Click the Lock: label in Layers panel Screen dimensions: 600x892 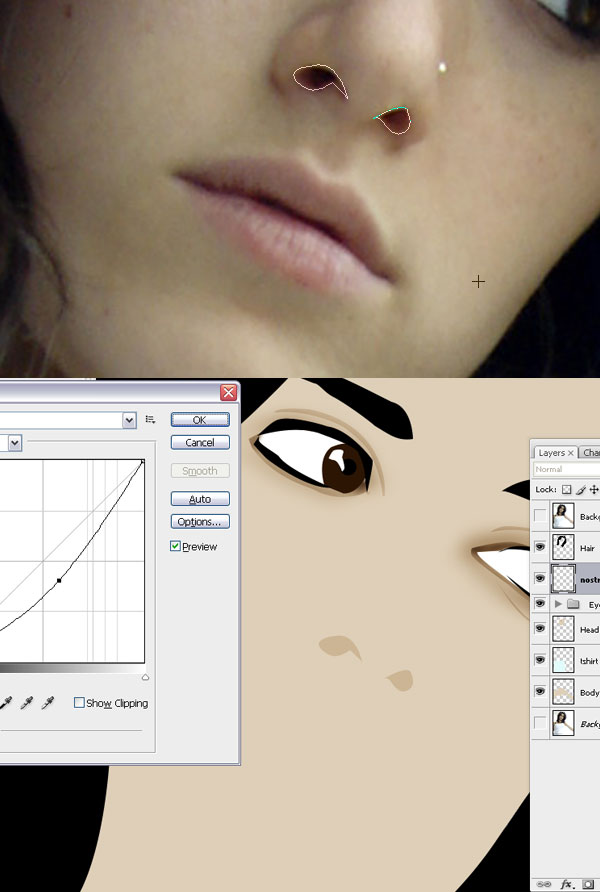click(545, 489)
